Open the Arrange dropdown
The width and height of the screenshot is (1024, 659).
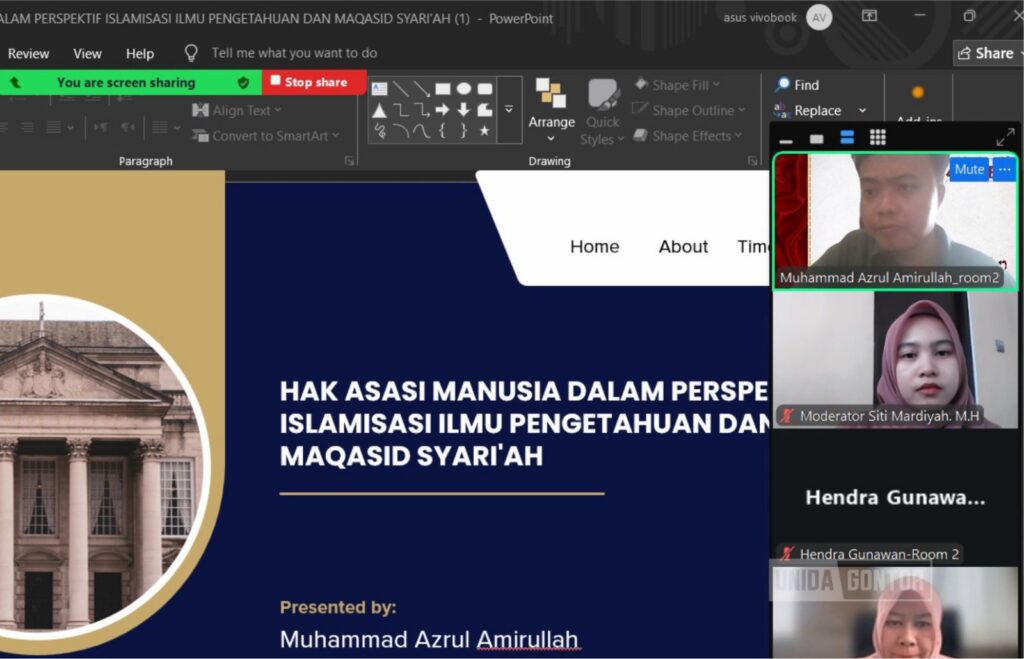tap(551, 111)
